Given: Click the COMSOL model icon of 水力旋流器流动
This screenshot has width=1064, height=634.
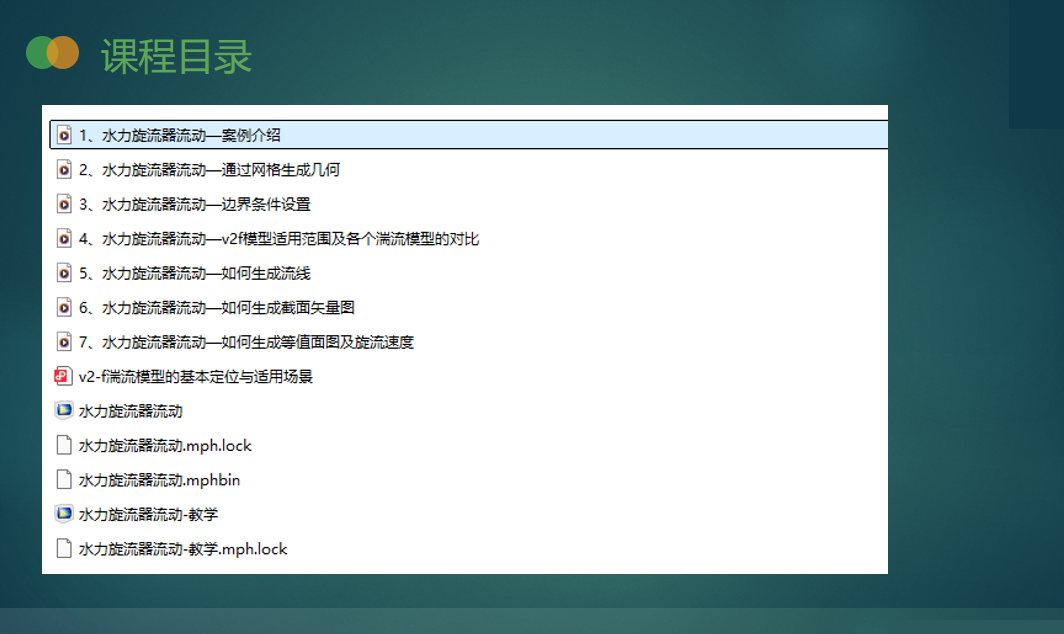Looking at the screenshot, I should pos(64,411).
